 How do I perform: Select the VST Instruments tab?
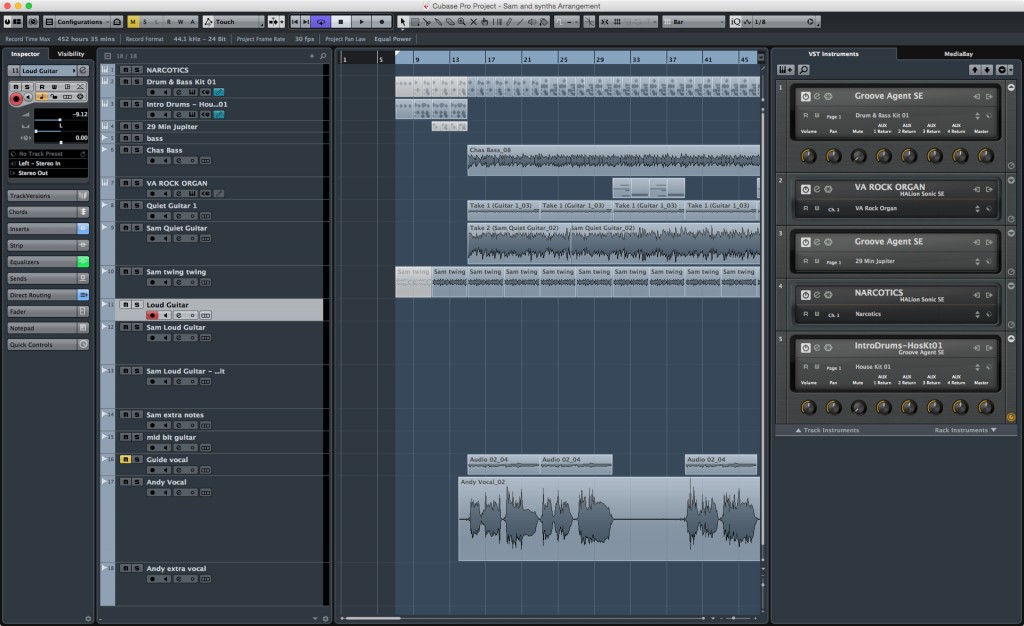[x=833, y=54]
